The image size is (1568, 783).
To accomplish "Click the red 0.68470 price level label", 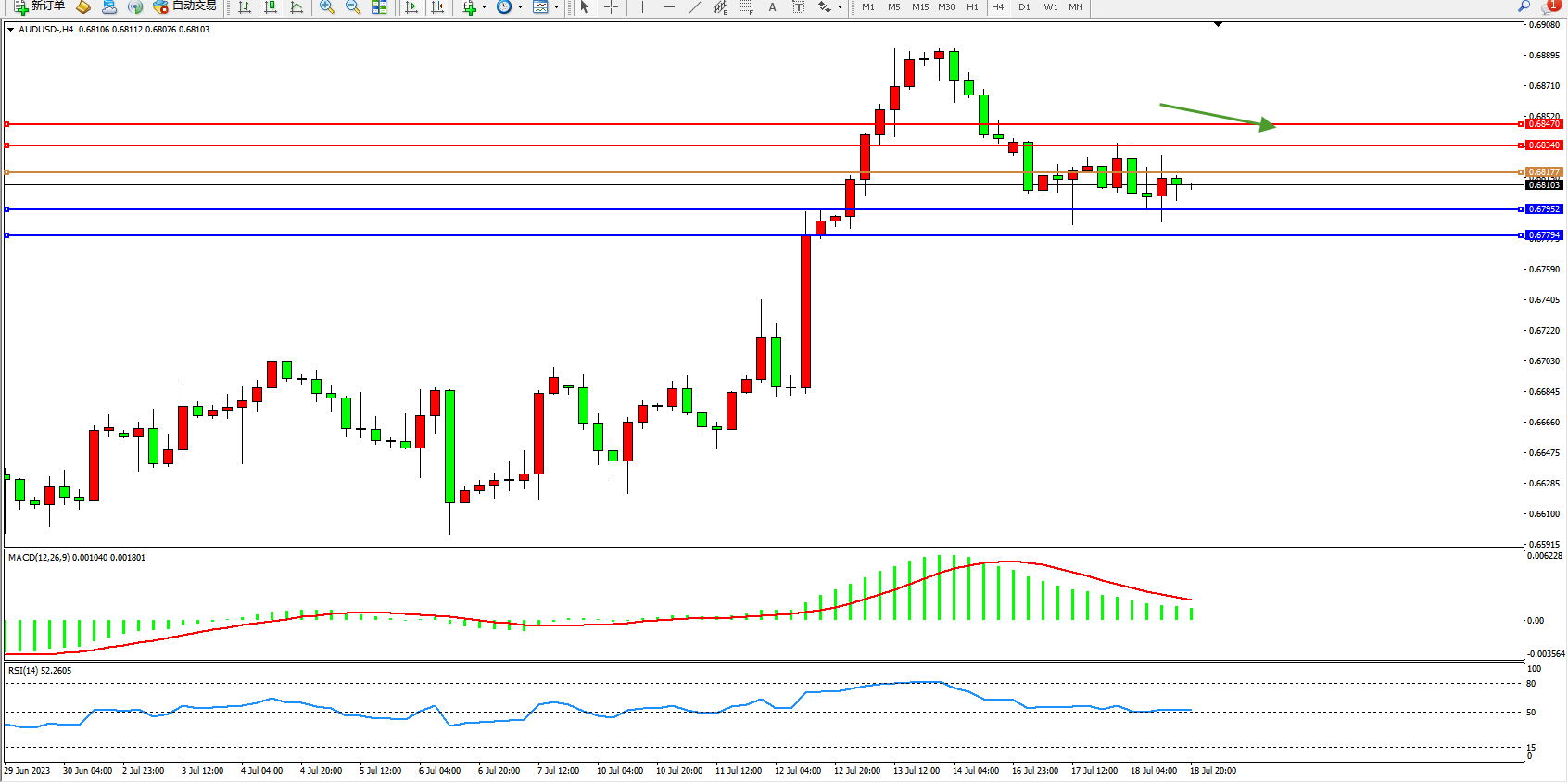I will (1544, 124).
